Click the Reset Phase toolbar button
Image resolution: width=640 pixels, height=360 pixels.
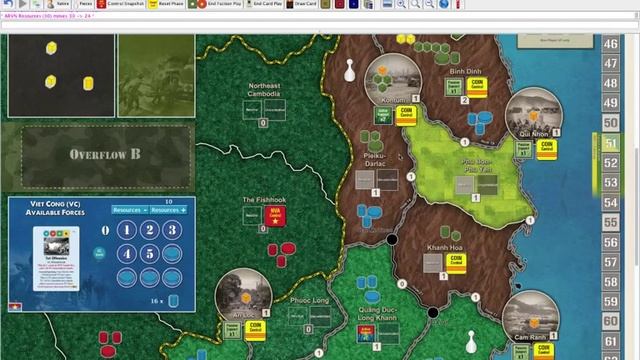166,4
